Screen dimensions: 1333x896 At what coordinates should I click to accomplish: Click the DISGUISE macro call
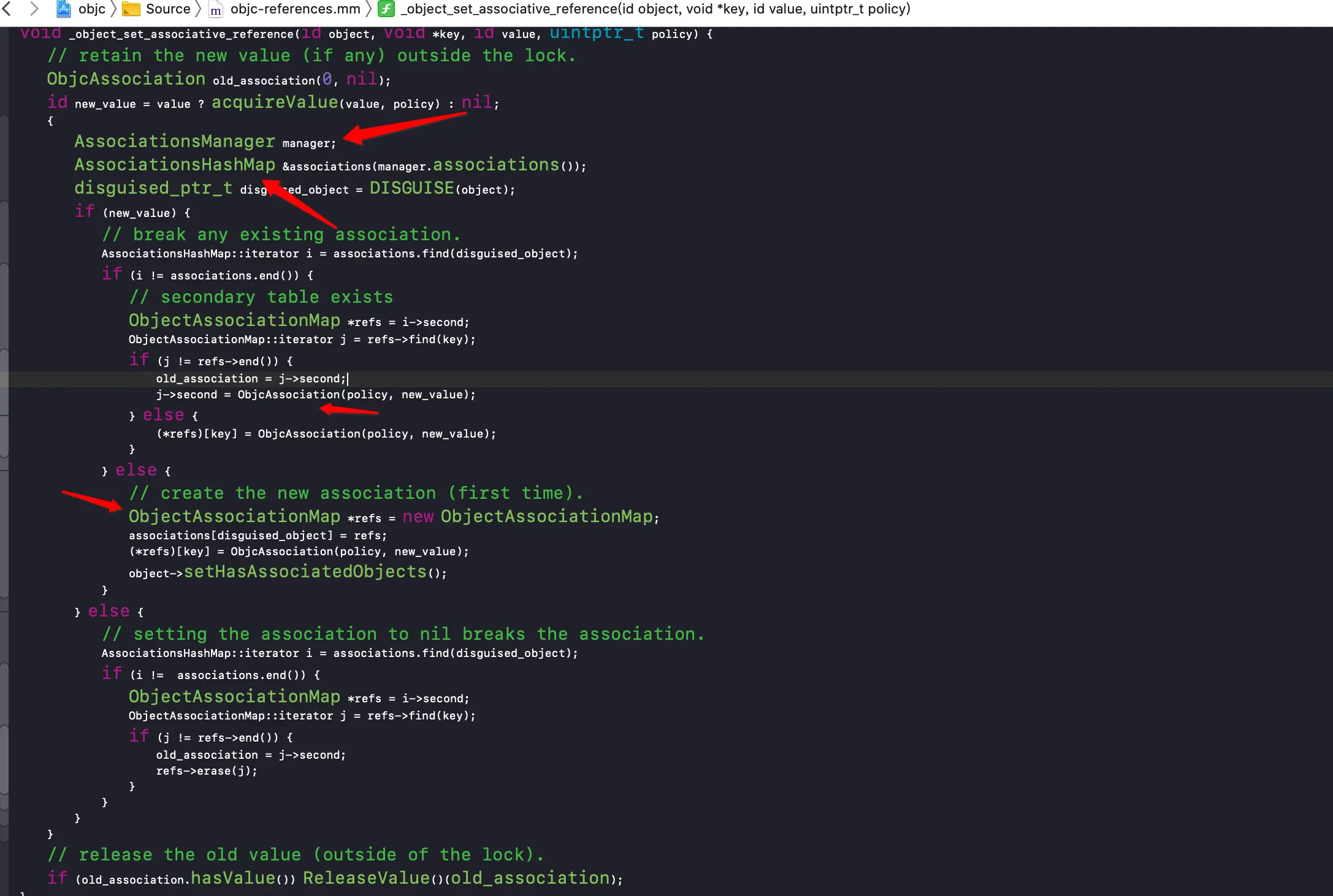pos(411,188)
